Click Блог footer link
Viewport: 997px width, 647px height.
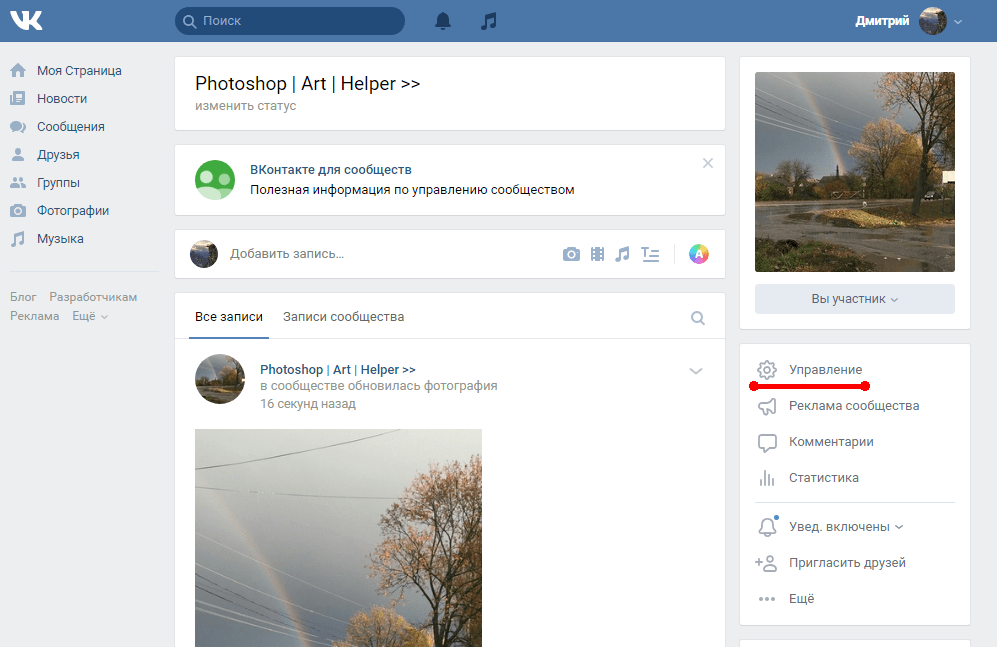pos(23,297)
